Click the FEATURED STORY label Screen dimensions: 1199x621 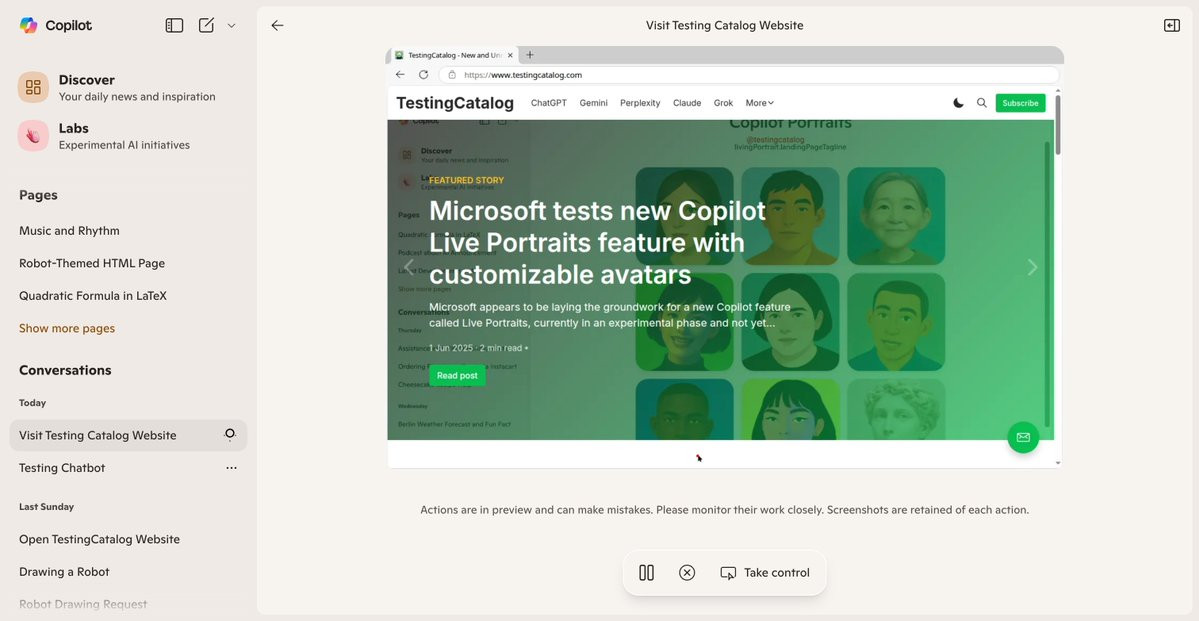[x=466, y=180]
